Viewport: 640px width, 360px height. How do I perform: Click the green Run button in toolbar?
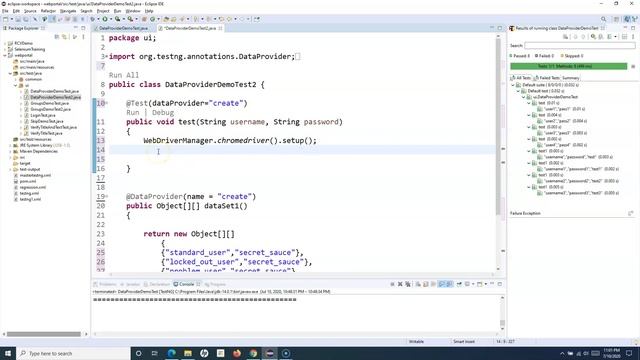pos(105,19)
